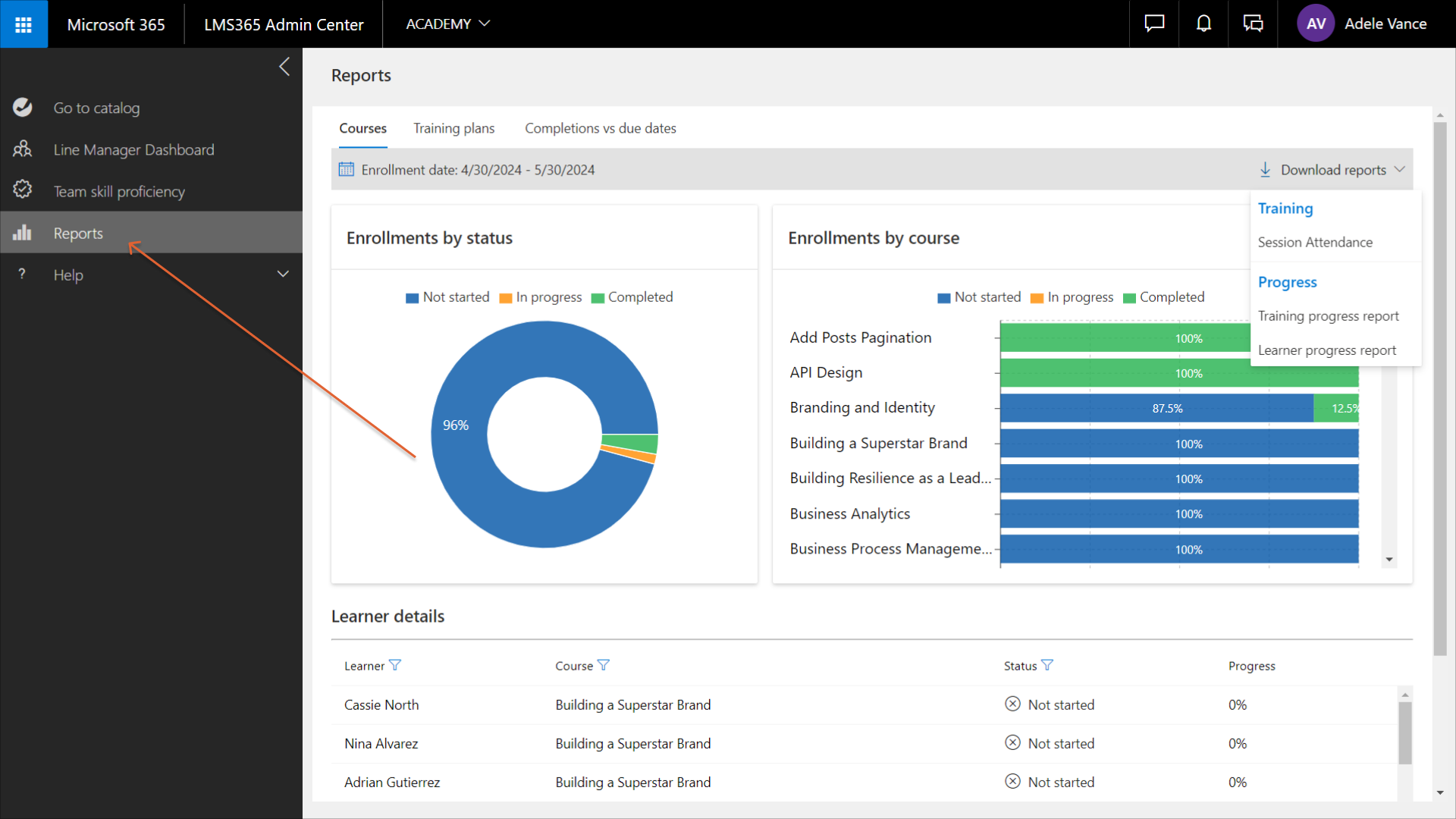Select Learner progress report option
The width and height of the screenshot is (1456, 819).
coord(1326,350)
